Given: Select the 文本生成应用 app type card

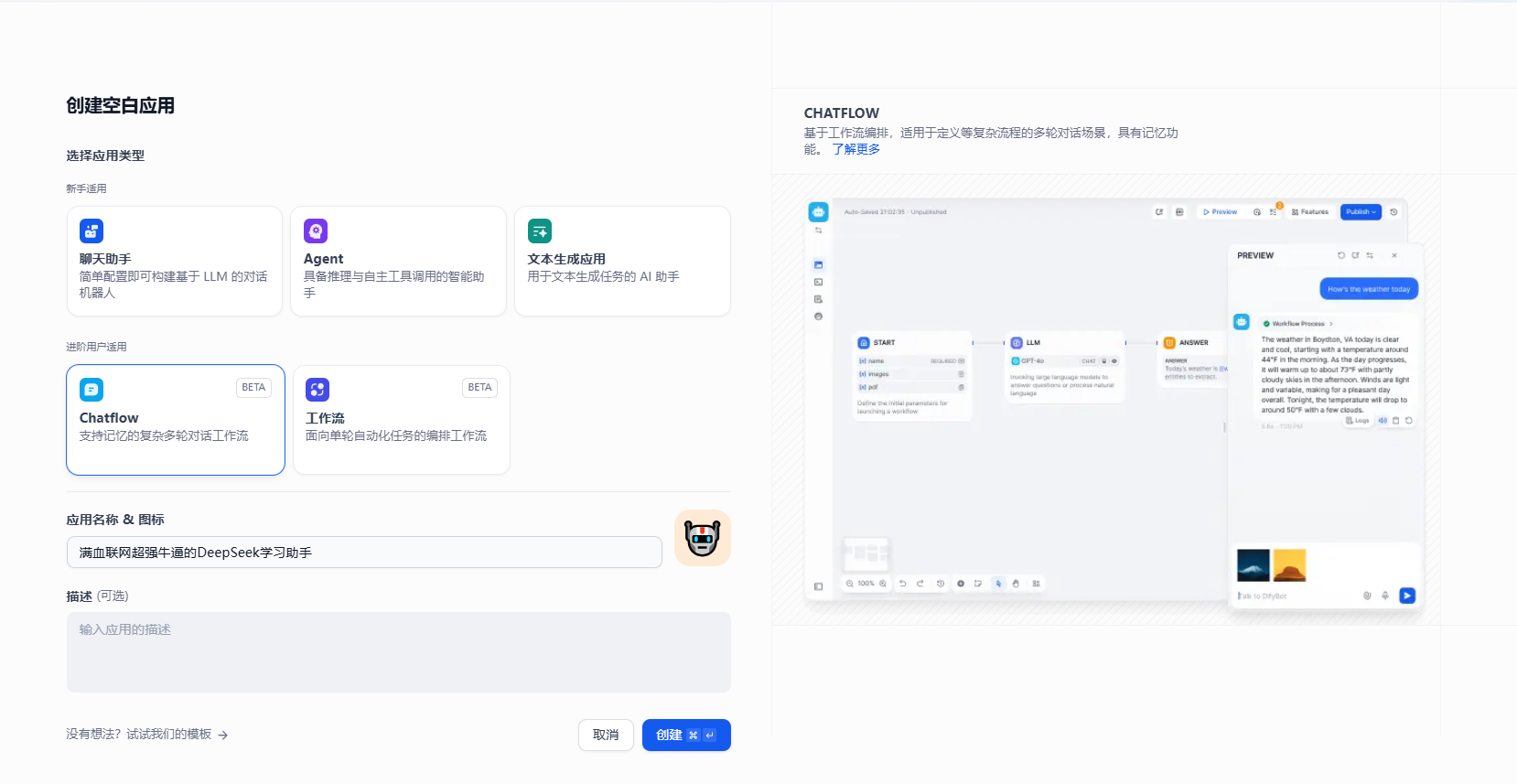Looking at the screenshot, I should (622, 262).
